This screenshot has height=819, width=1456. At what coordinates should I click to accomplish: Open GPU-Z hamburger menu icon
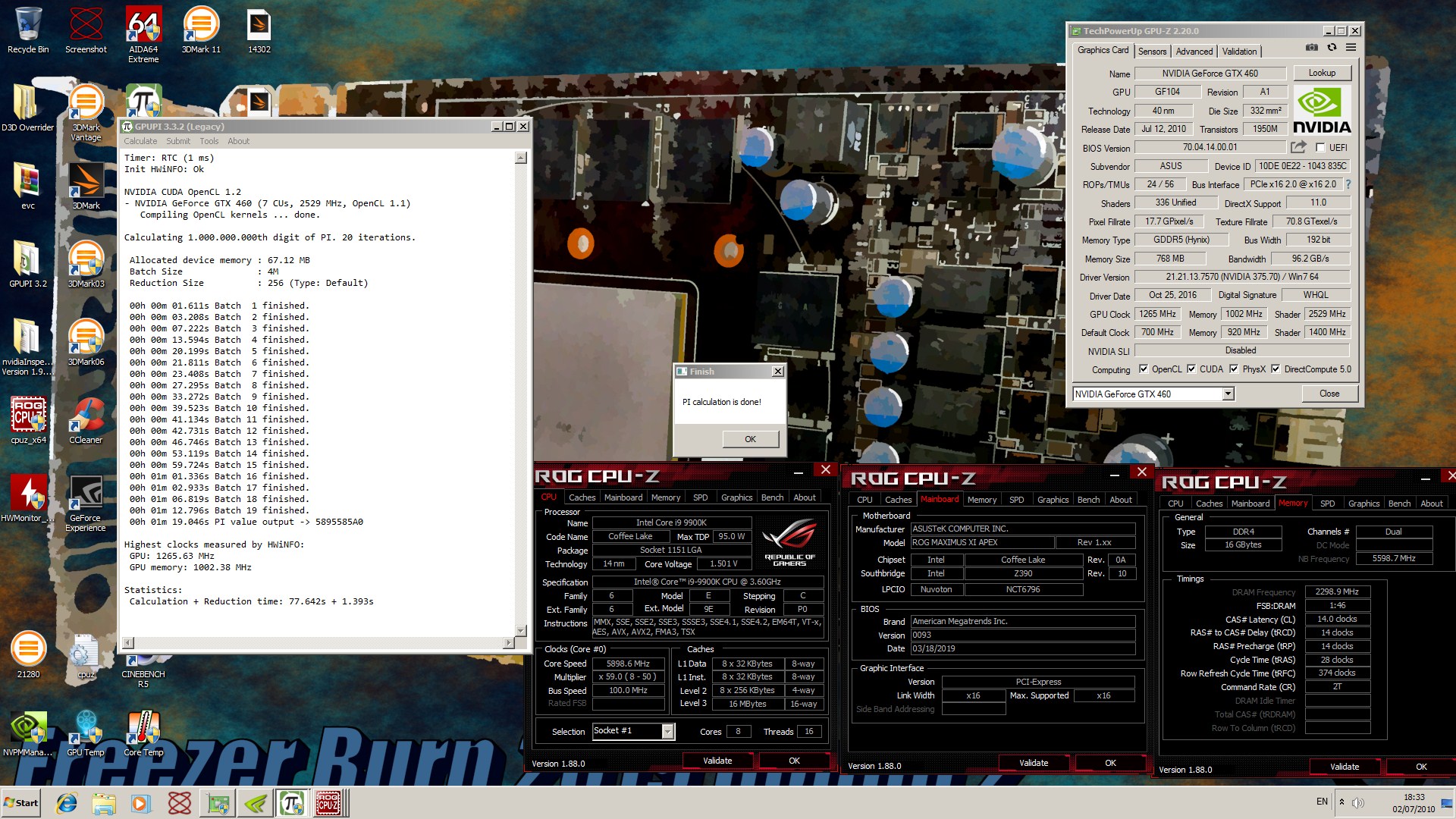click(x=1351, y=48)
